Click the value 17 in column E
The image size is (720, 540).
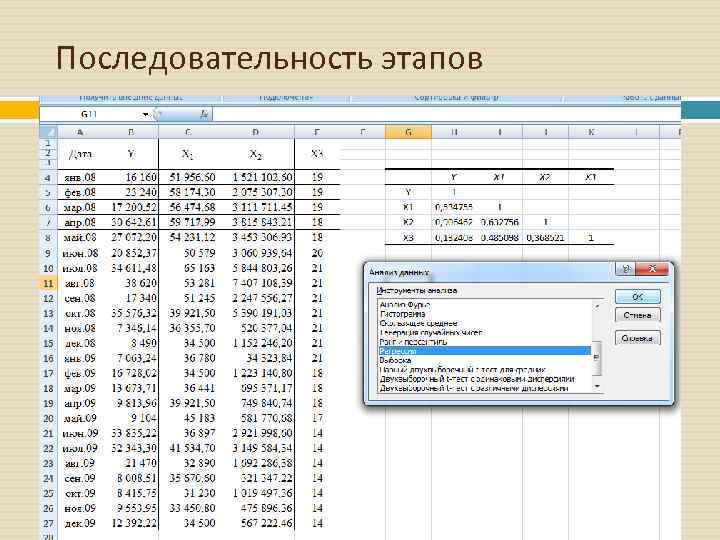tap(317, 418)
